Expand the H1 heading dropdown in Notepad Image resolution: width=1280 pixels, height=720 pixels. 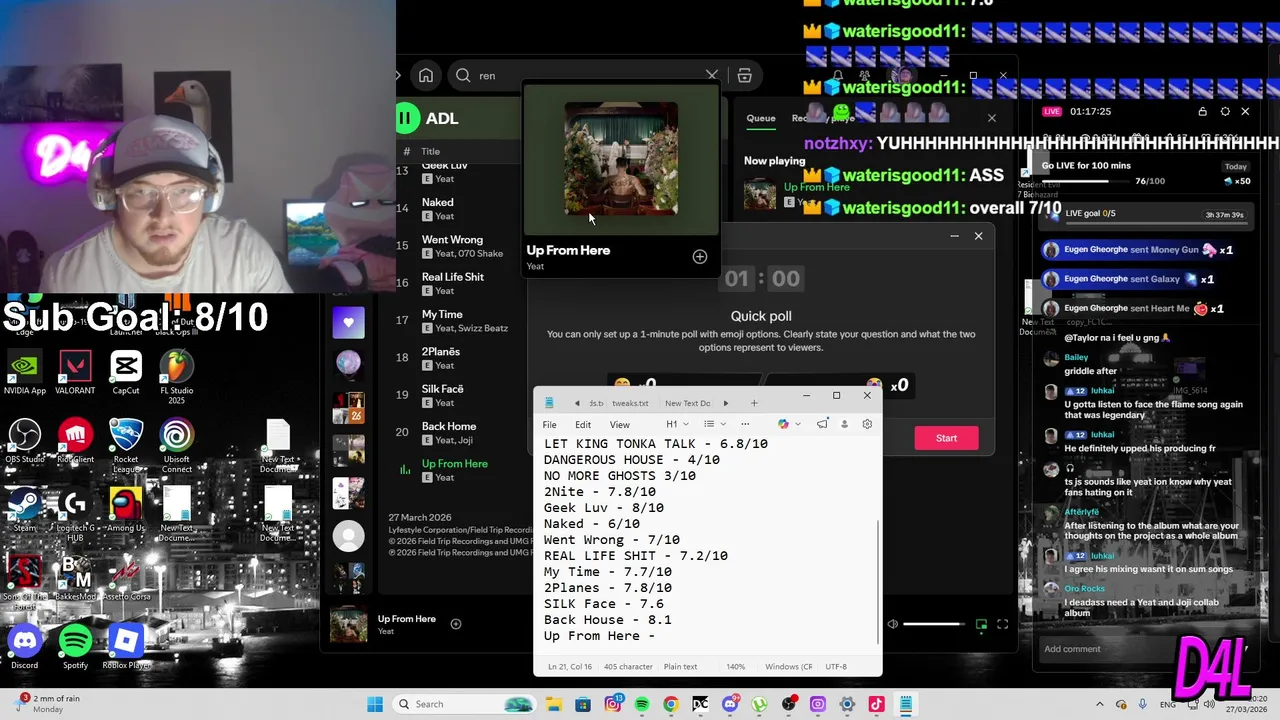tap(677, 424)
